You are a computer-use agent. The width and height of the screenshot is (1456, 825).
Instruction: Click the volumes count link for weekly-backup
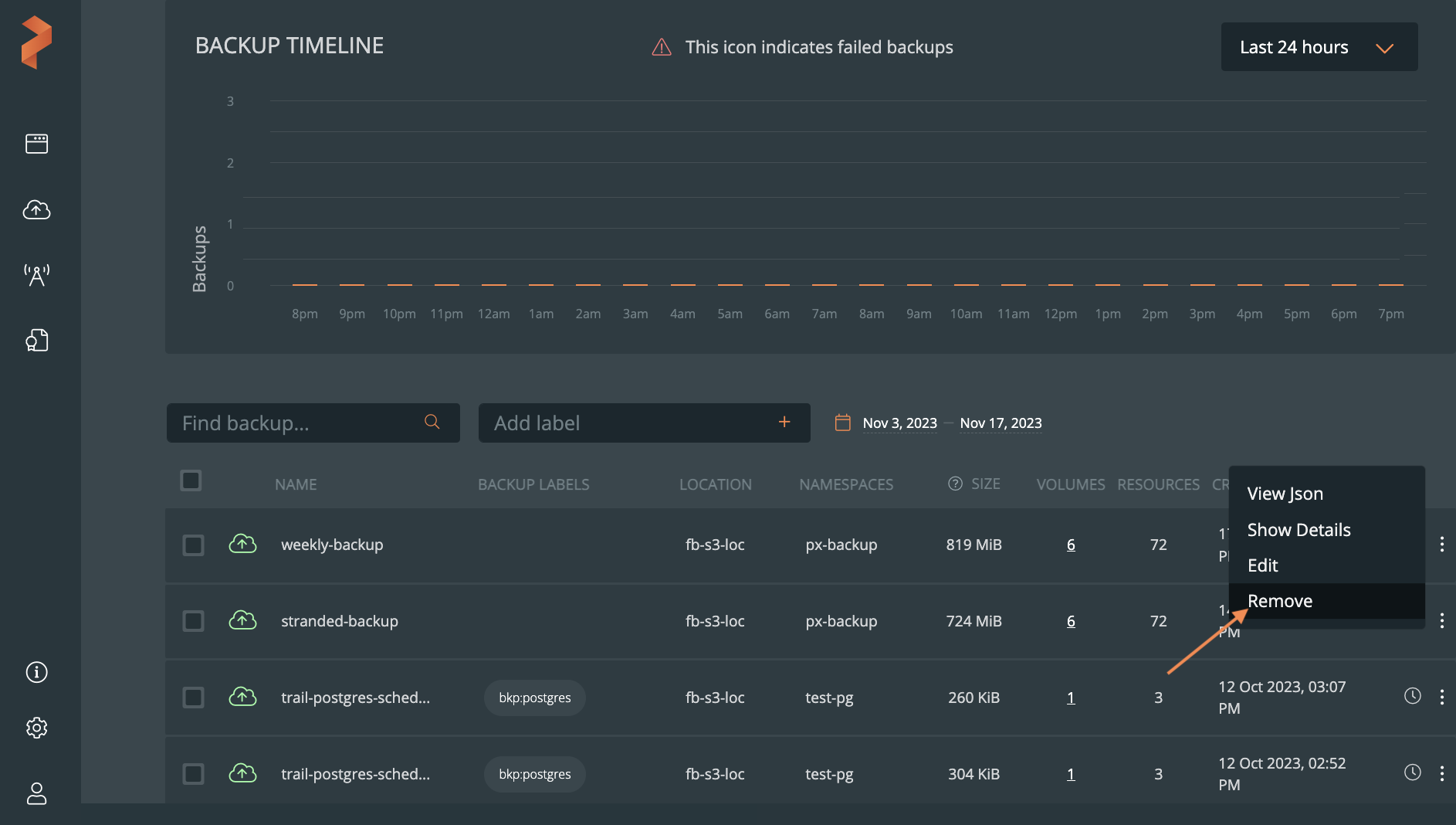pyautogui.click(x=1071, y=545)
